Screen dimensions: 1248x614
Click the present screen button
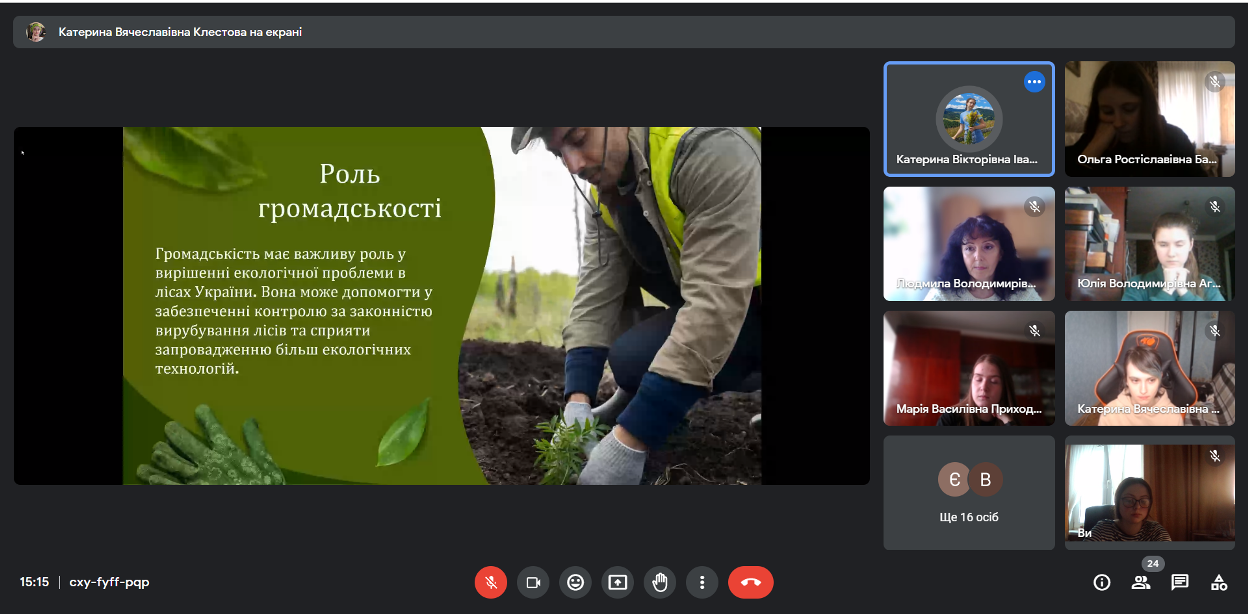618,582
